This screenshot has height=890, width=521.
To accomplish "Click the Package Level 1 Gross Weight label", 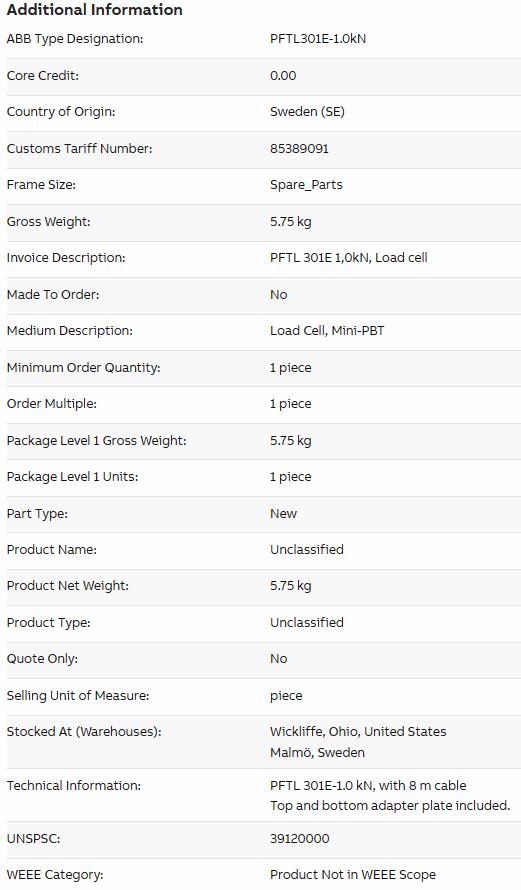I will 96,440.
